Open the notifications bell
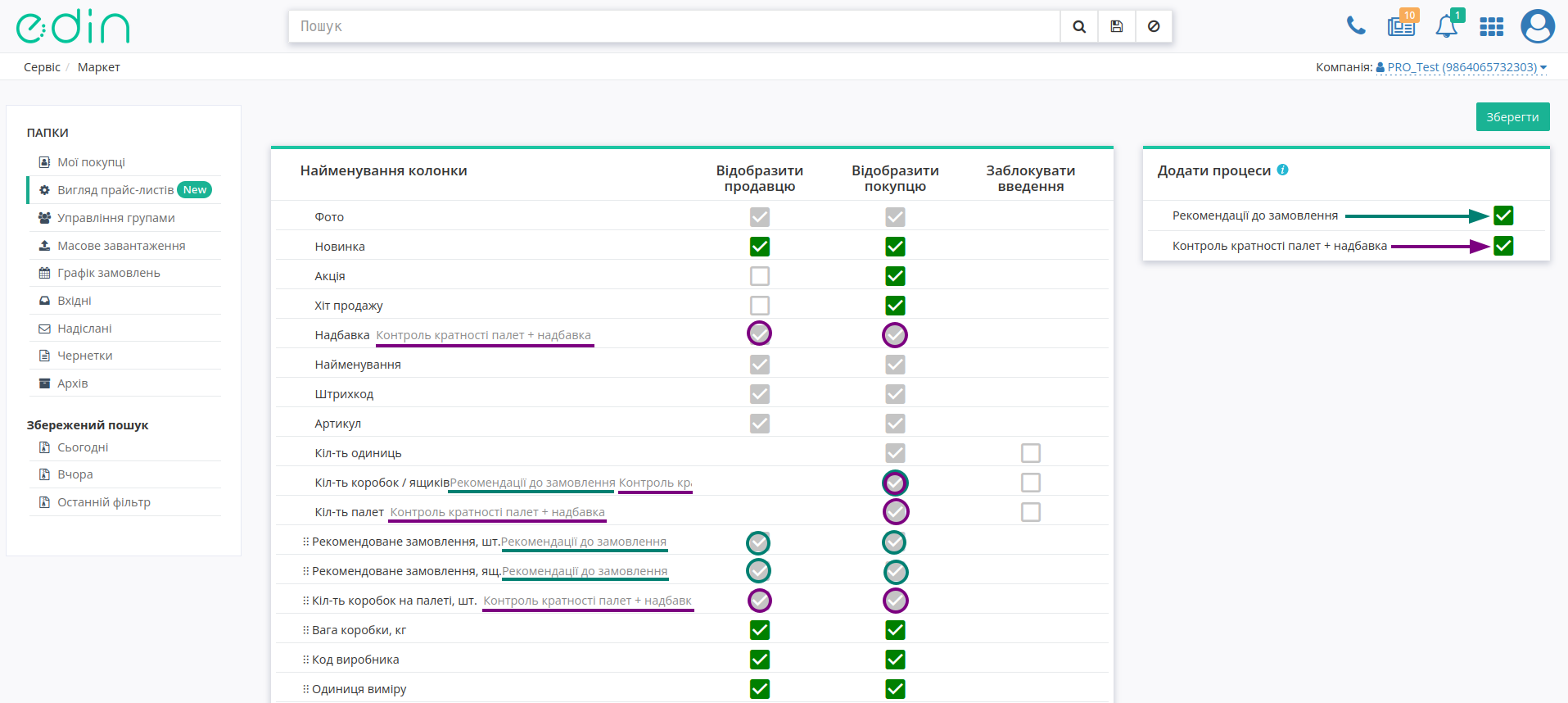 tap(1447, 26)
